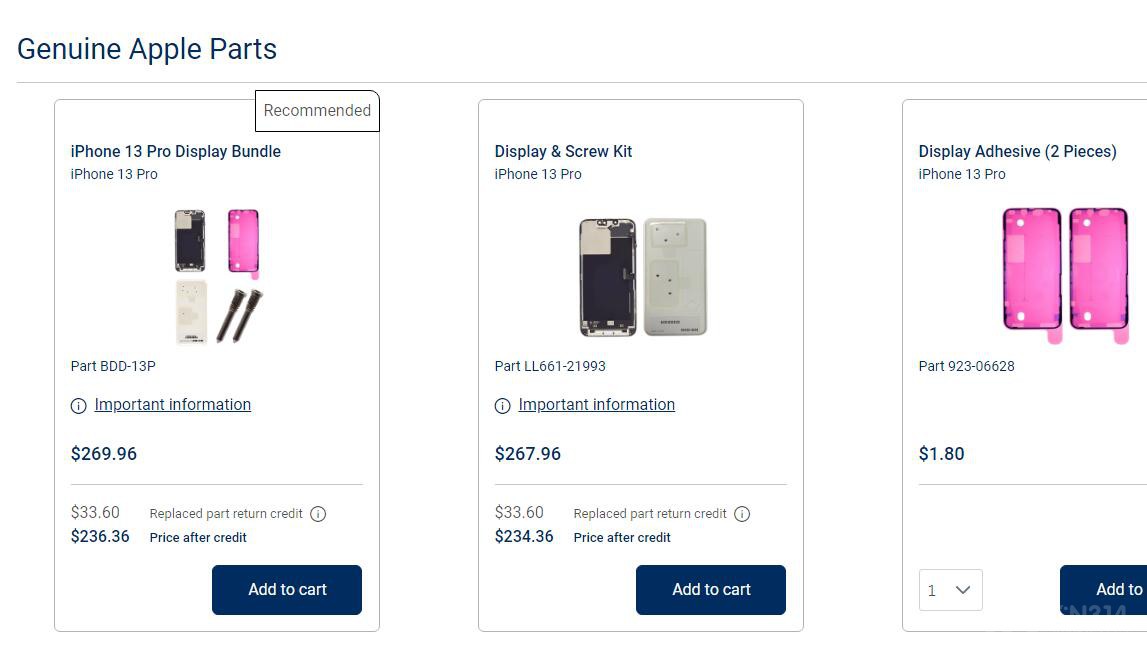Open Important information link for Part LL661-21993
Screen dimensions: 1147x659
pyautogui.click(x=597, y=404)
